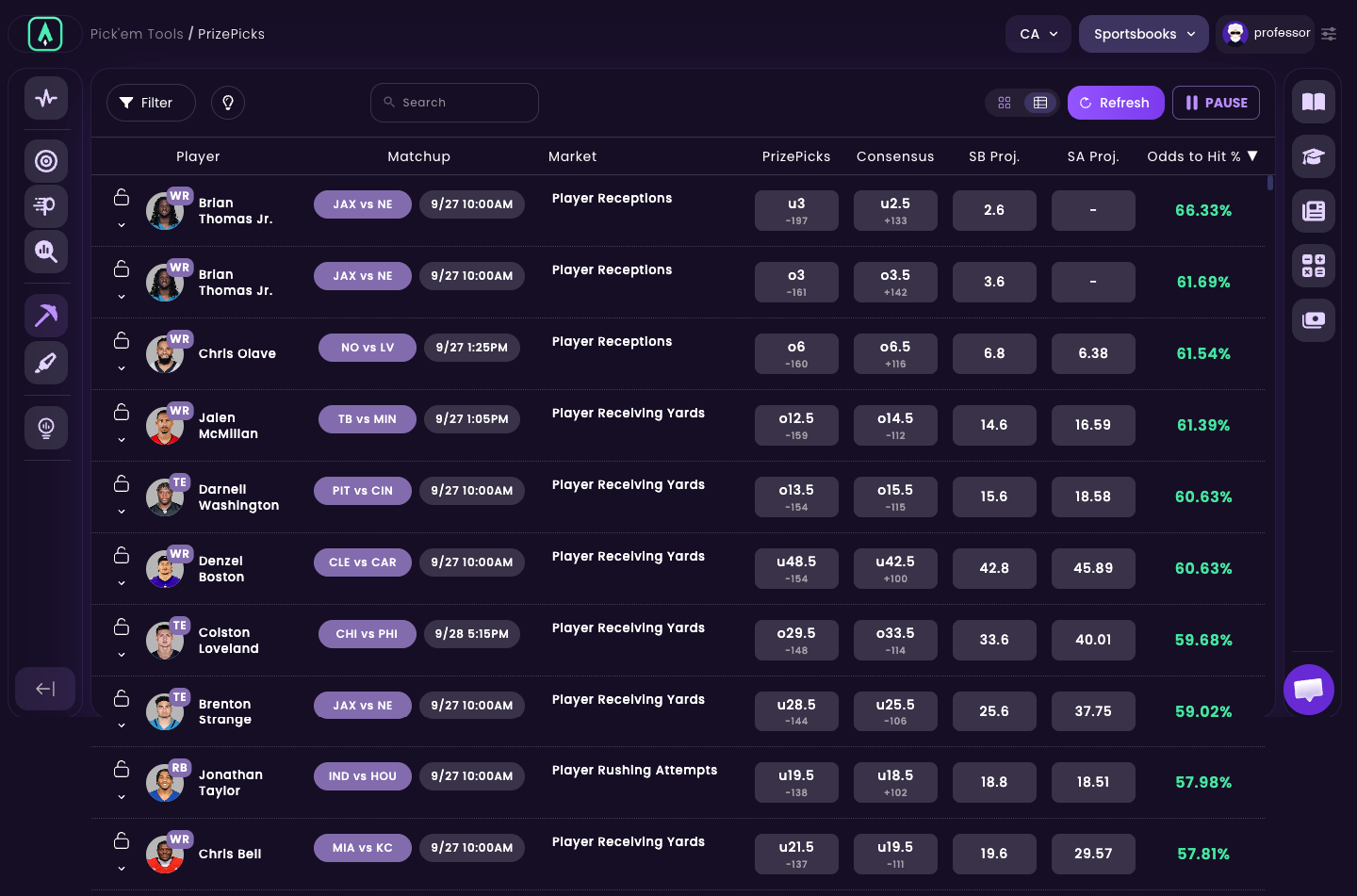Click the SB Proj. column header
Image resolution: width=1357 pixels, height=896 pixels.
[x=994, y=156]
